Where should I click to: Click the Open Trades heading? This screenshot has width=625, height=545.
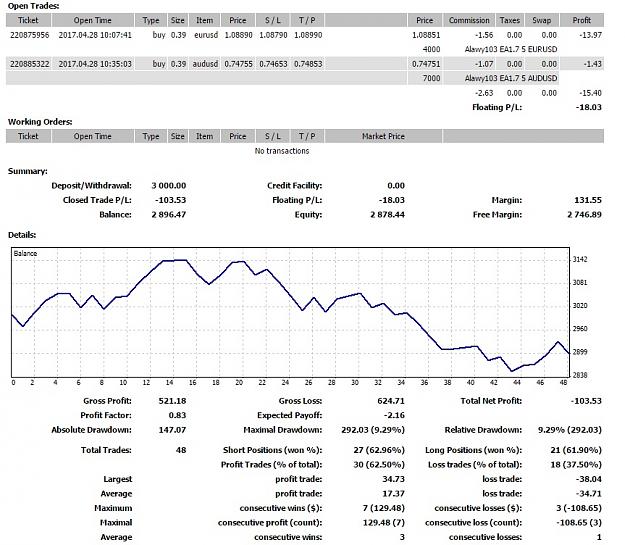[33, 6]
